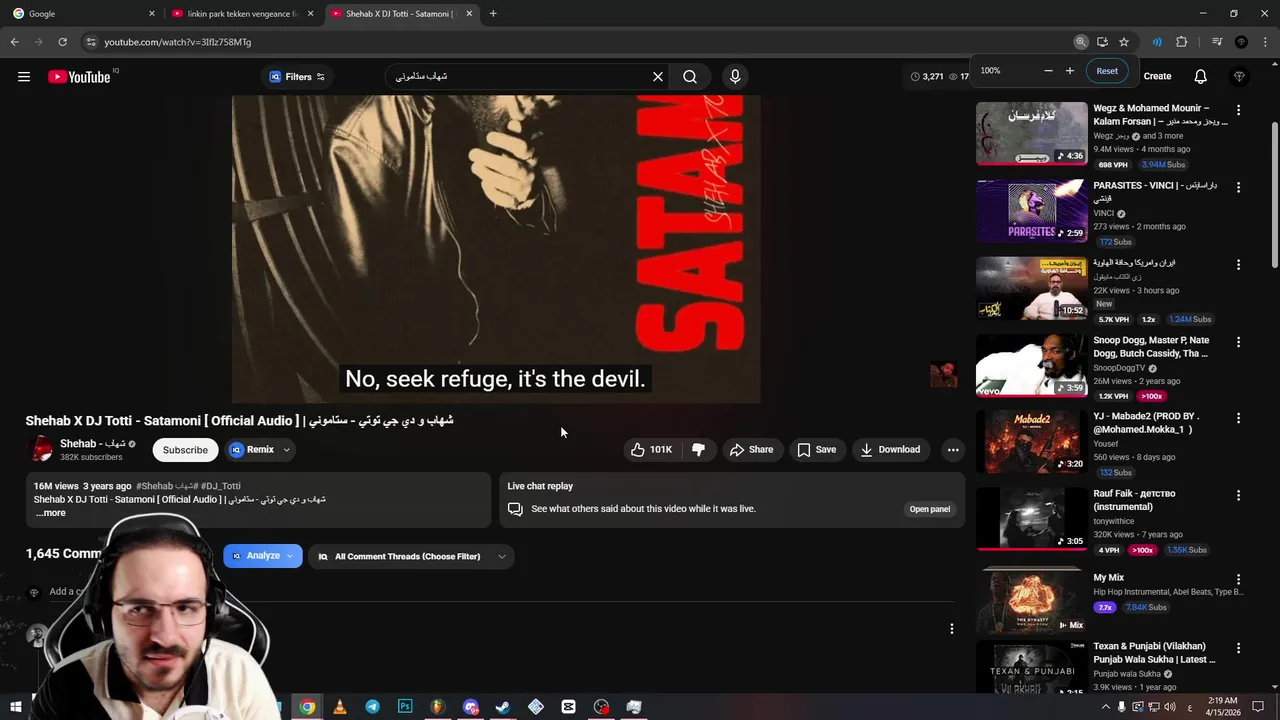Open options for Wegz Kalam Forsan video
This screenshot has height=720, width=1280.
click(1238, 110)
